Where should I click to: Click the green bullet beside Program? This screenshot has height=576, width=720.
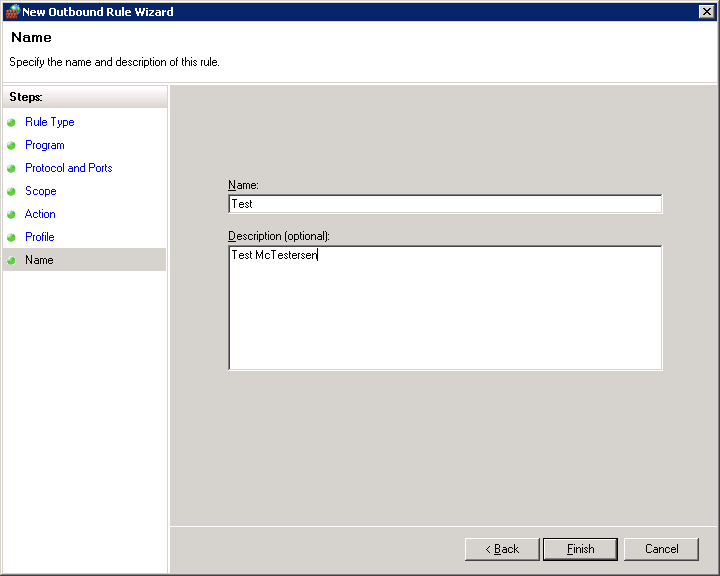point(11,146)
